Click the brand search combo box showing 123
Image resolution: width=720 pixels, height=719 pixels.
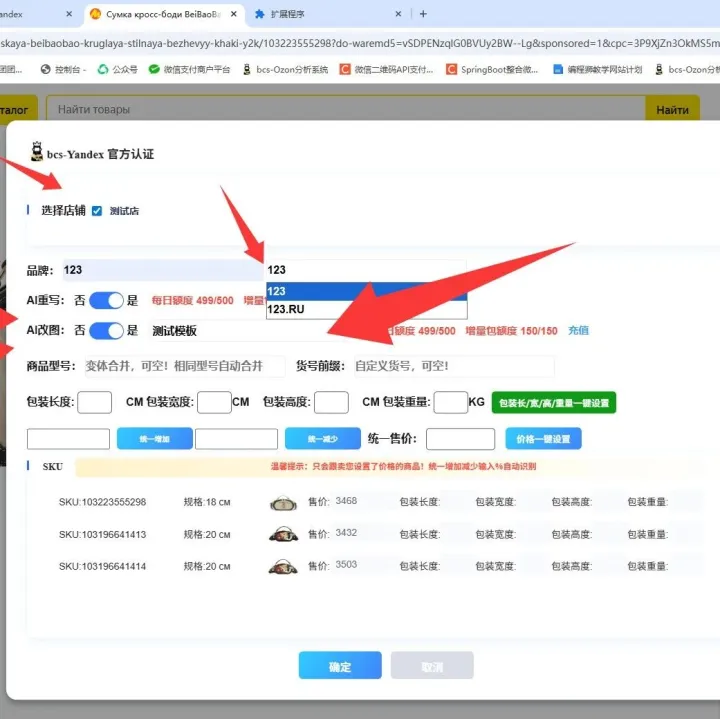(366, 270)
